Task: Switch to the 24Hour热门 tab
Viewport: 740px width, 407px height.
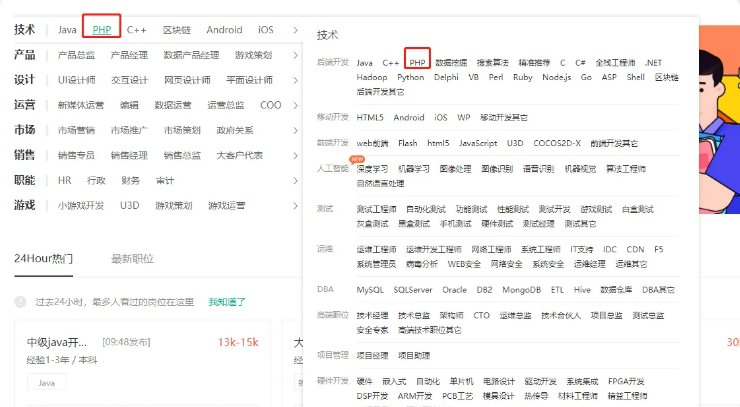Action: [43, 259]
